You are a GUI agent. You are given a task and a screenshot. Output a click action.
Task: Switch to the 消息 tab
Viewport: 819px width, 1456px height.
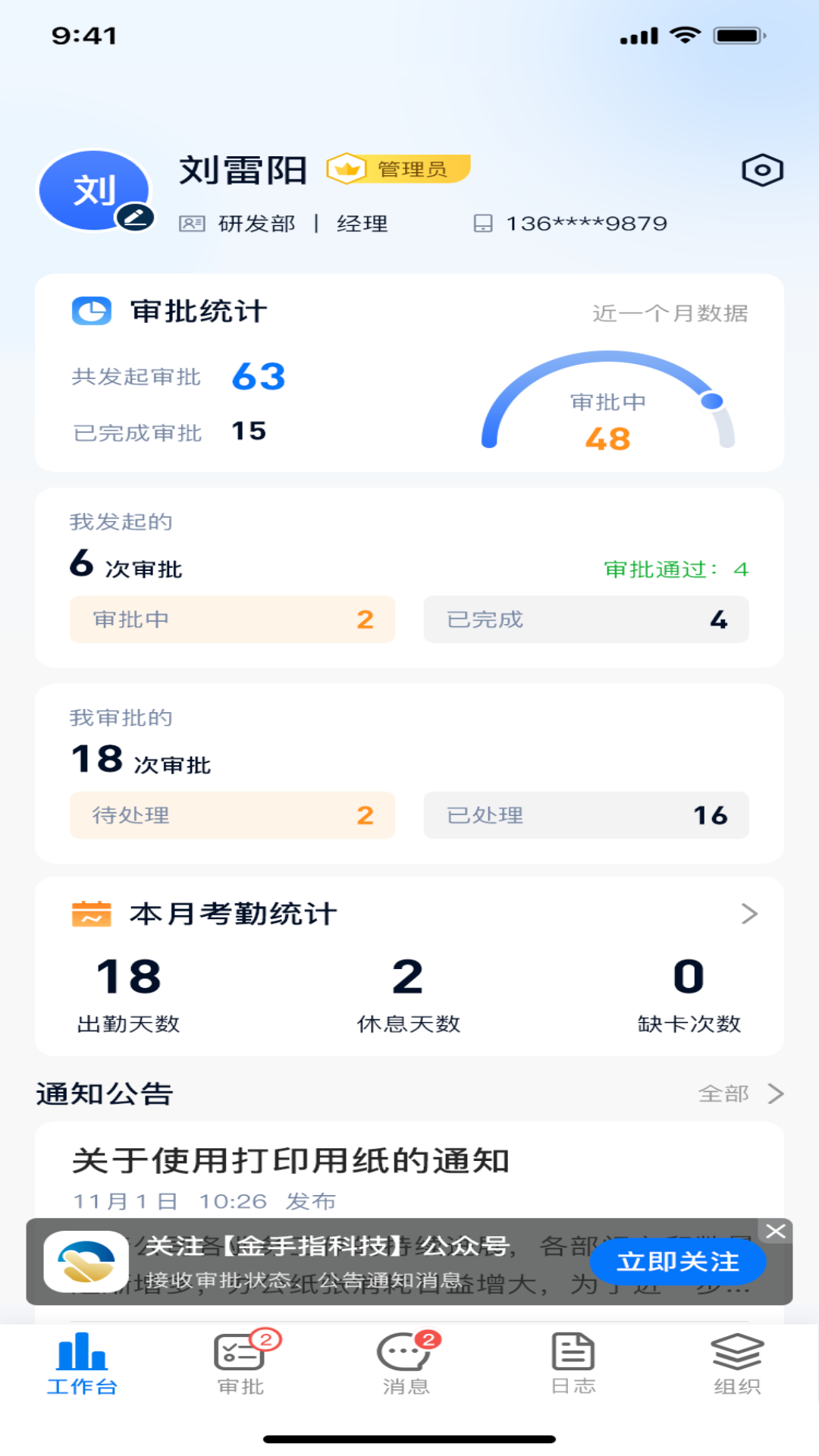click(x=406, y=1363)
